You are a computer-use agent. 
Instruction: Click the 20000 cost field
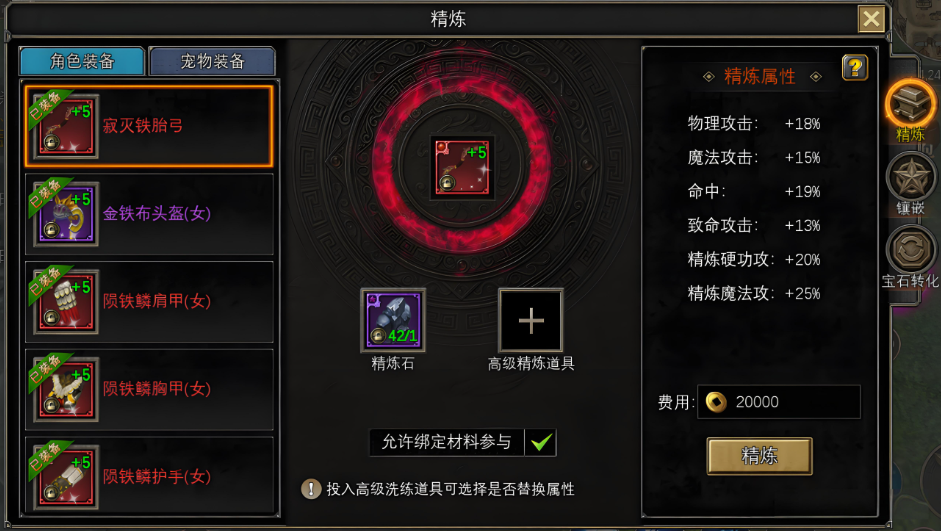tap(778, 402)
